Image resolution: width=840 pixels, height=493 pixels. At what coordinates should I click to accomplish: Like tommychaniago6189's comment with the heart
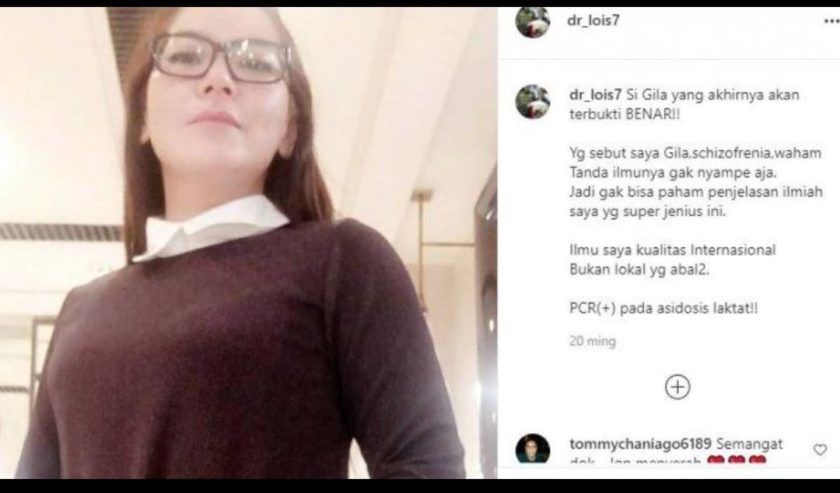[x=820, y=450]
